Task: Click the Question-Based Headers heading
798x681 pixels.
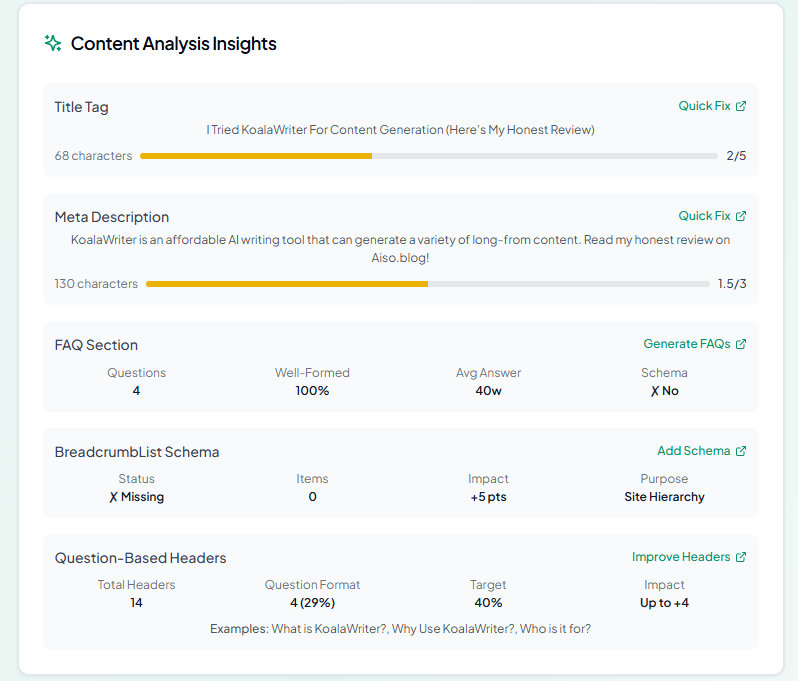Action: (x=140, y=558)
